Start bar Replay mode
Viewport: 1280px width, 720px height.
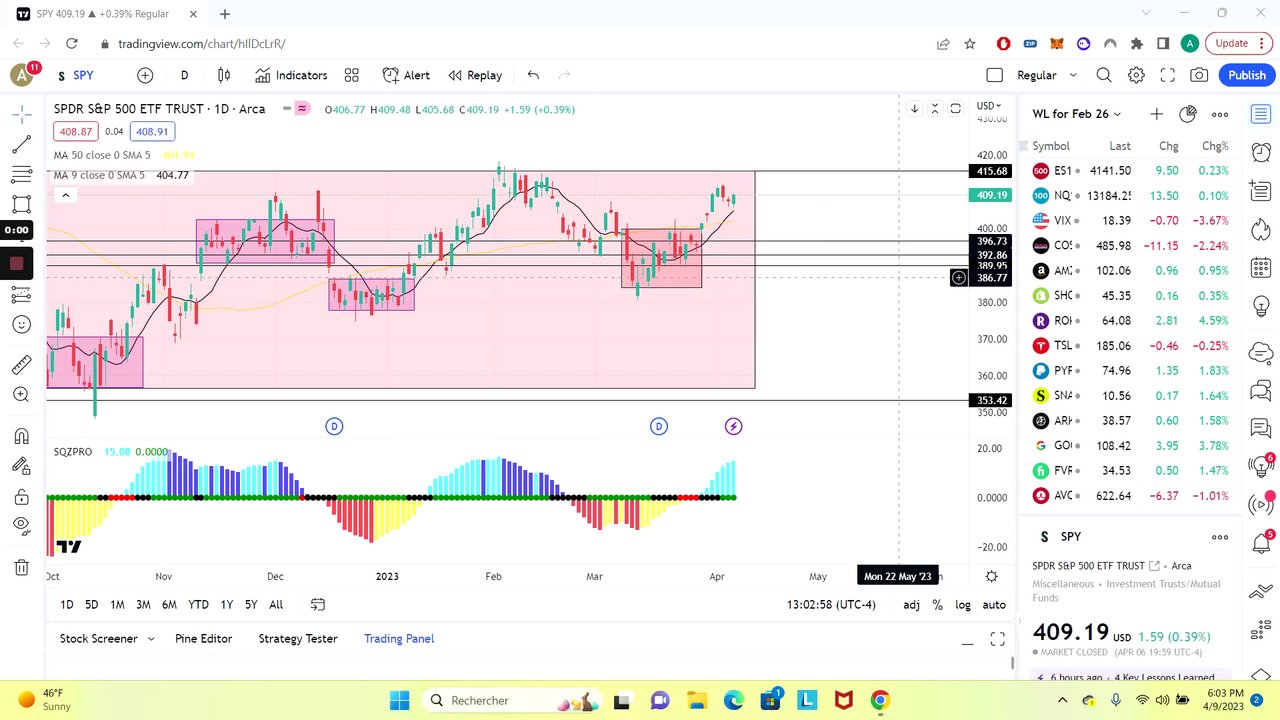pos(475,75)
